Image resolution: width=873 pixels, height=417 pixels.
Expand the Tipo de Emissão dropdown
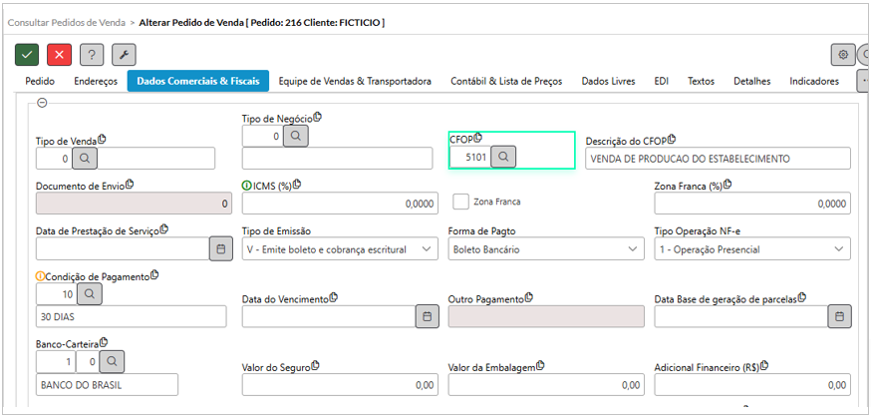coord(340,249)
